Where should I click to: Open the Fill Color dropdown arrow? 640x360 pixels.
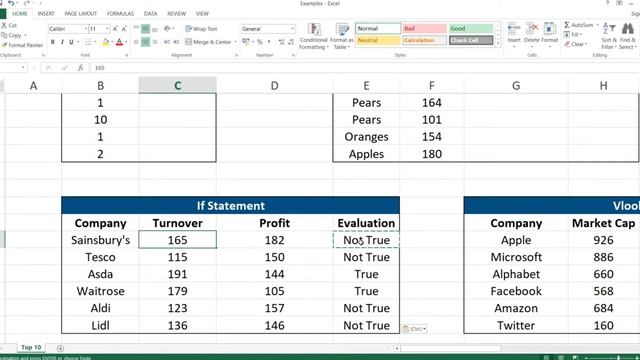tap(112, 42)
